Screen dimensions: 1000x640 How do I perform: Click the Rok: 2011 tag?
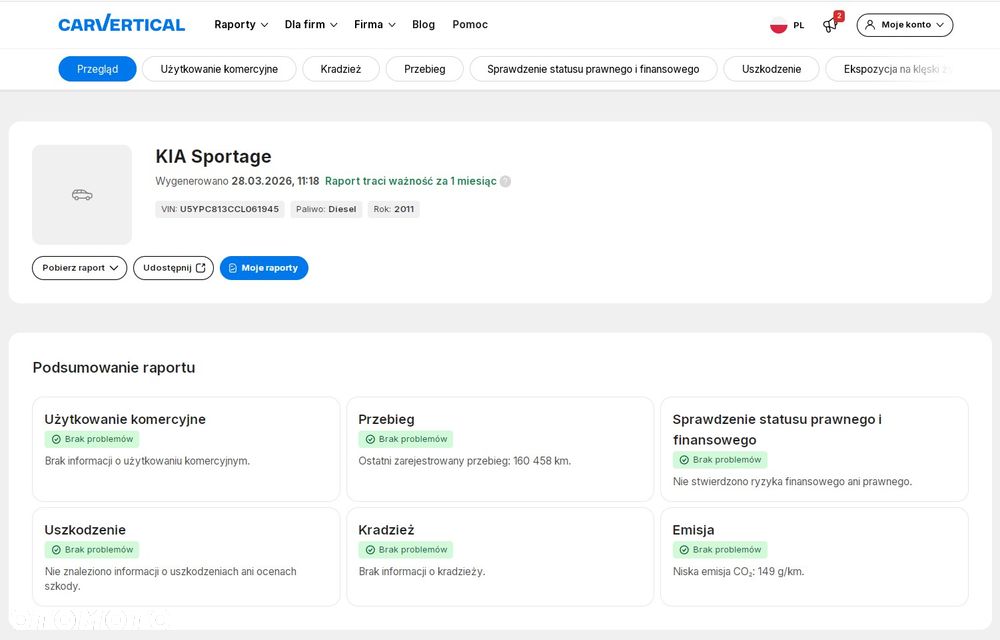point(393,209)
